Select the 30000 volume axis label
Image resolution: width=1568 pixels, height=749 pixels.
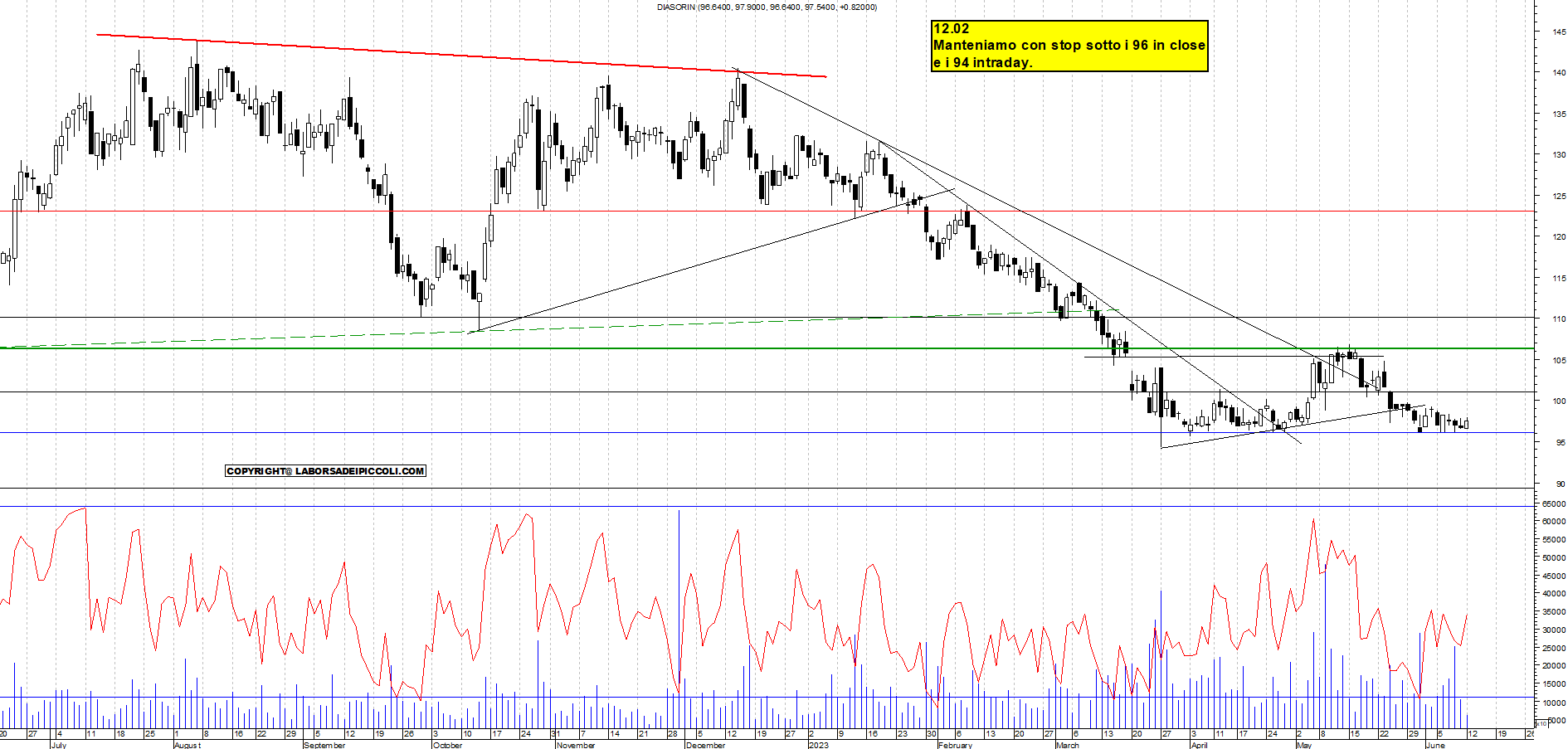(1554, 630)
